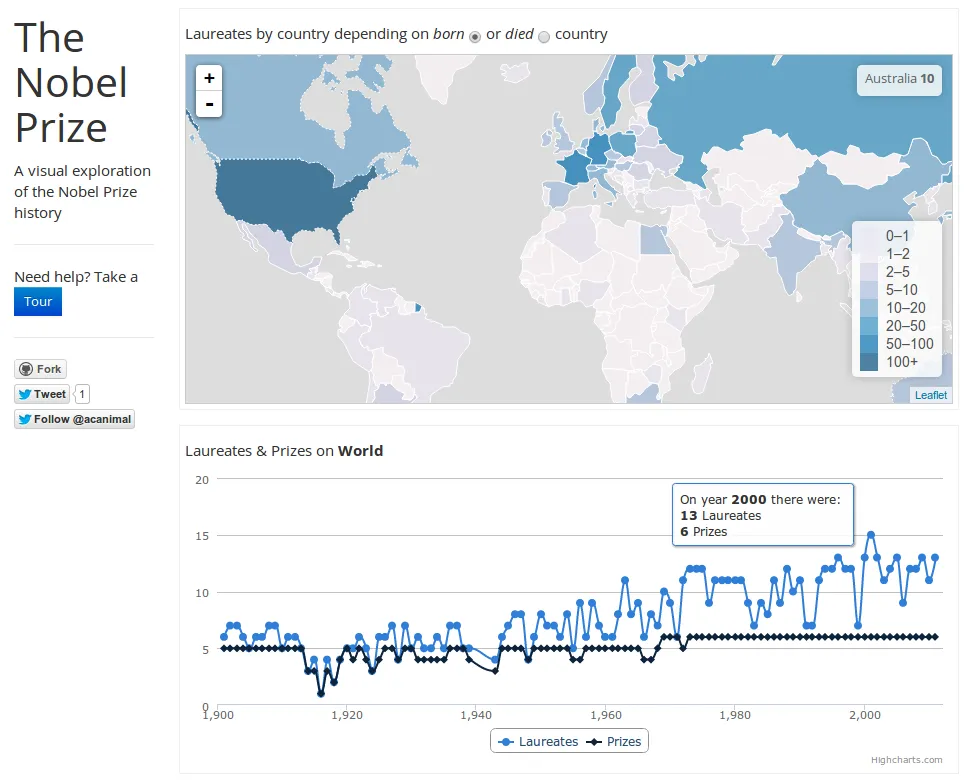
Task: Zoom in the map with plus button
Action: [x=209, y=78]
